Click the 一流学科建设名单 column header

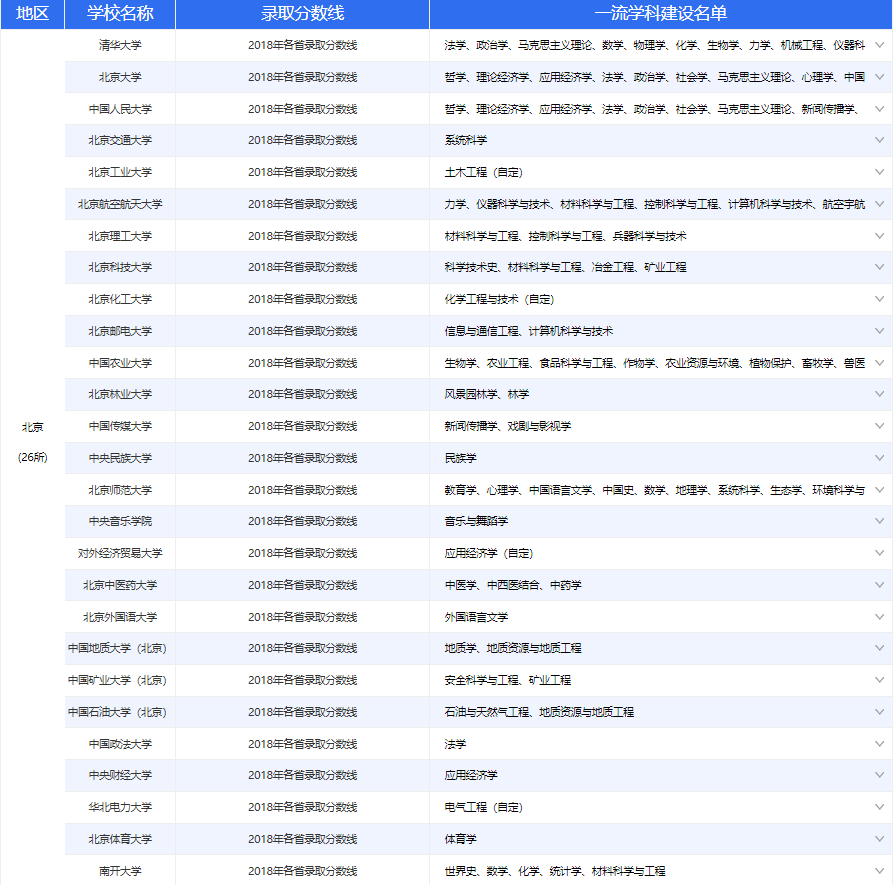tap(661, 14)
